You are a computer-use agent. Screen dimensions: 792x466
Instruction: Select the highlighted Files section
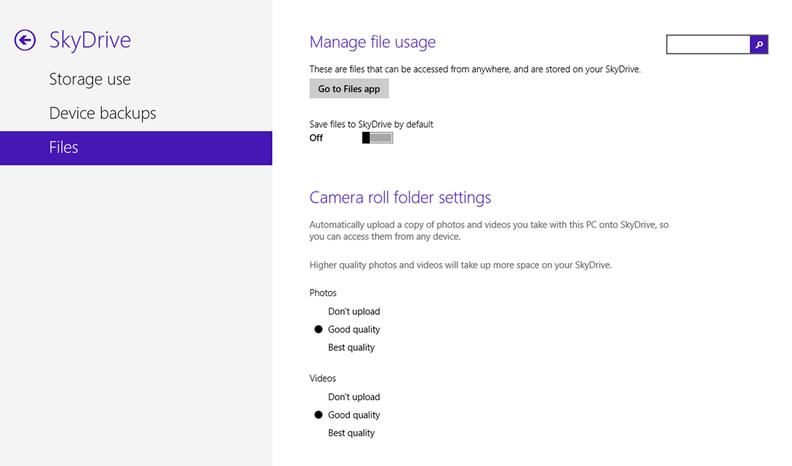[136, 148]
